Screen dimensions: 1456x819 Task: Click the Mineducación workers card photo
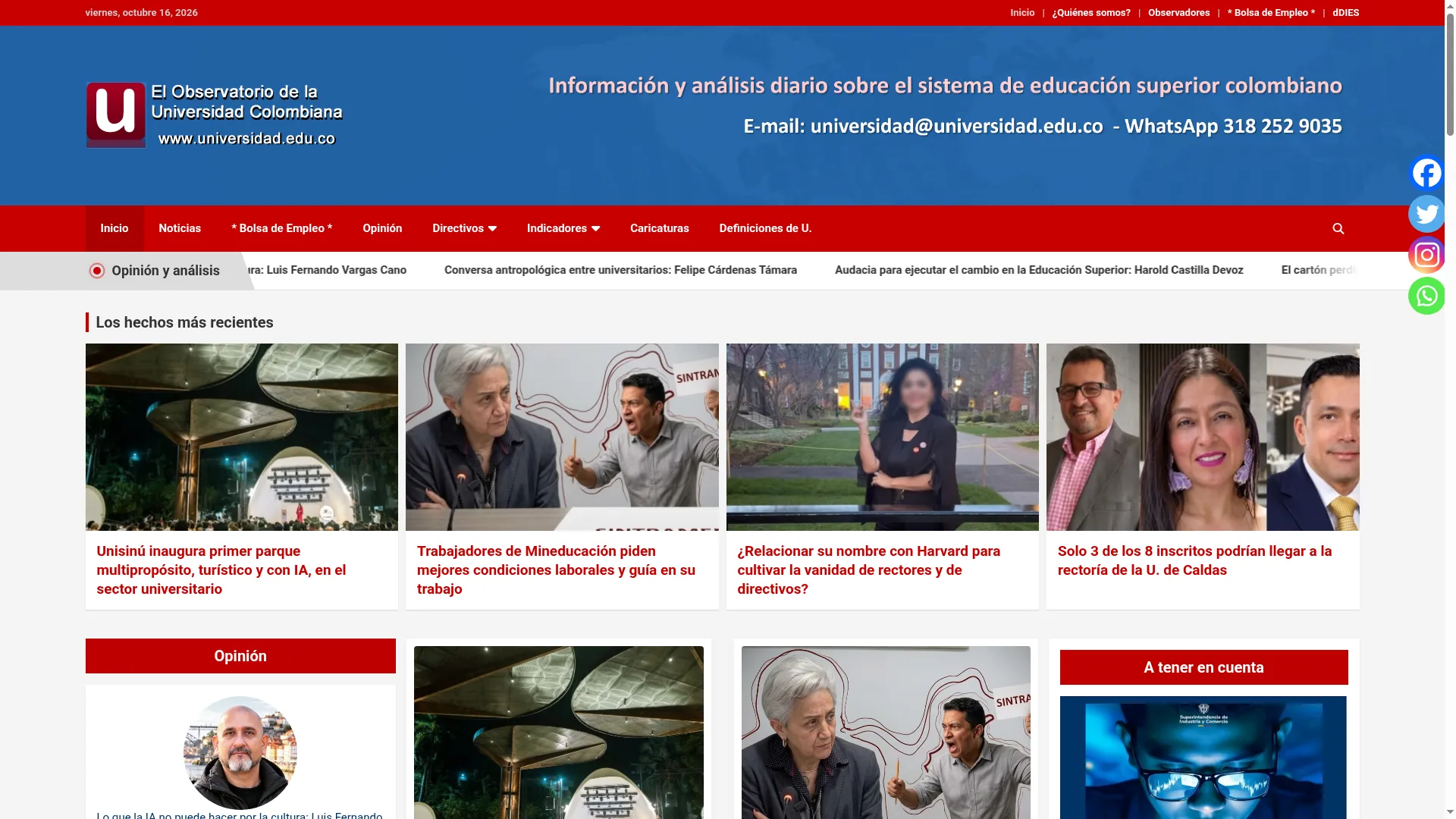coord(562,437)
